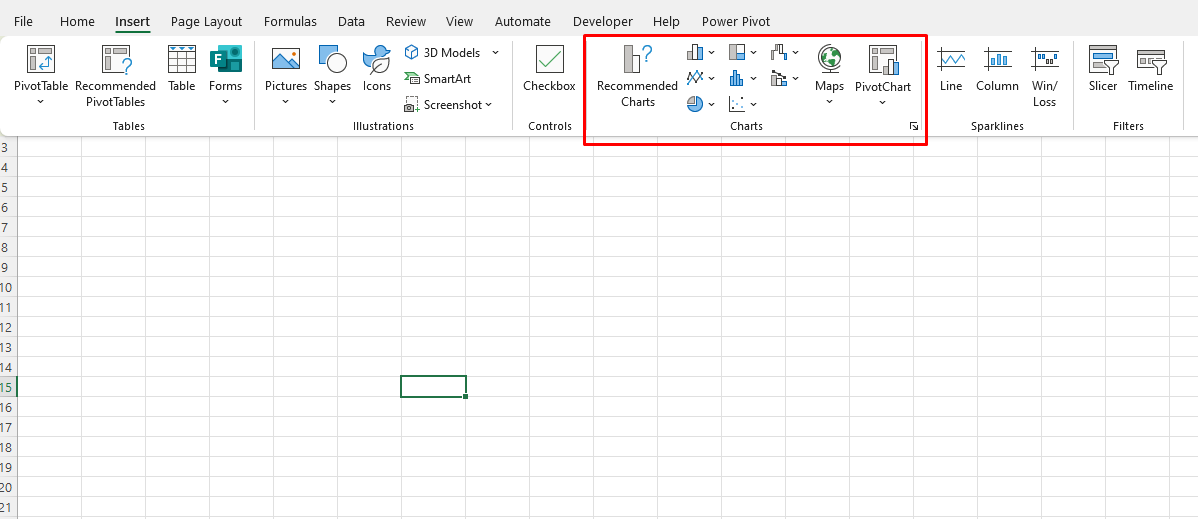The height and width of the screenshot is (519, 1198).
Task: Expand the Pie chart dropdown arrow
Action: click(x=711, y=105)
